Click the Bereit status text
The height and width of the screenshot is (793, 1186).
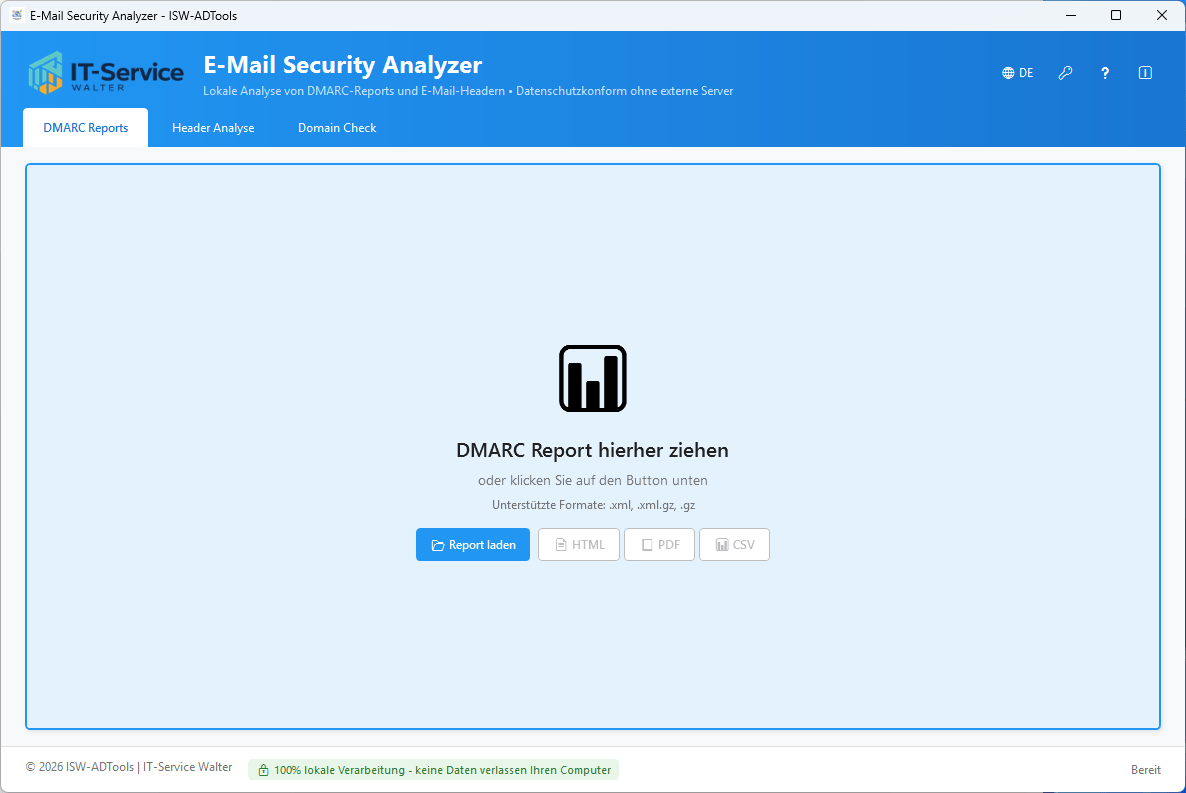click(1145, 770)
